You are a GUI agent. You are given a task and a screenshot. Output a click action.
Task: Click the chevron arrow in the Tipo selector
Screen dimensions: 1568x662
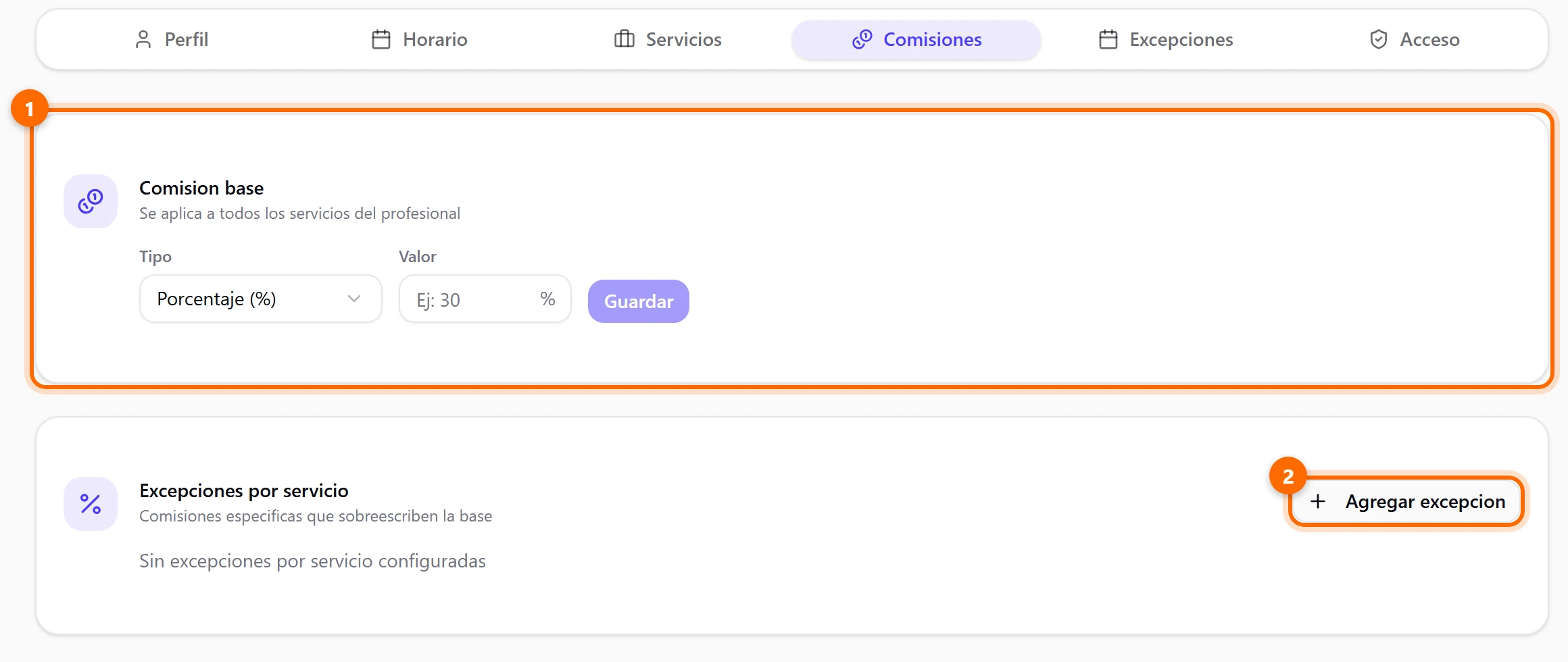354,299
